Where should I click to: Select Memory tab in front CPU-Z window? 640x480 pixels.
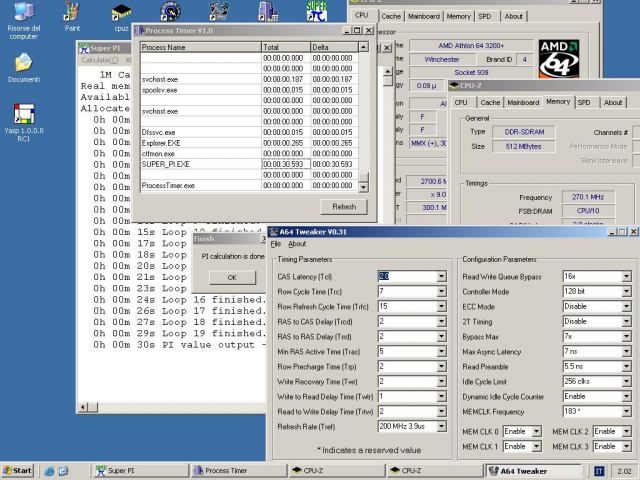[x=558, y=102]
